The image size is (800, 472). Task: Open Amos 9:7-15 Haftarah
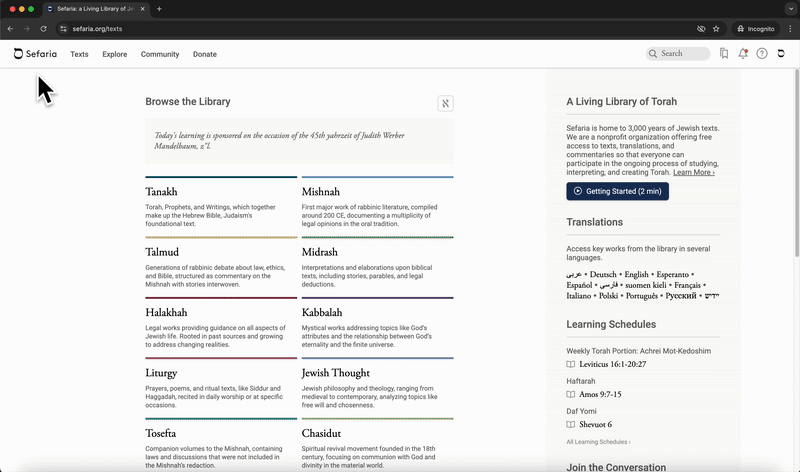pos(600,394)
